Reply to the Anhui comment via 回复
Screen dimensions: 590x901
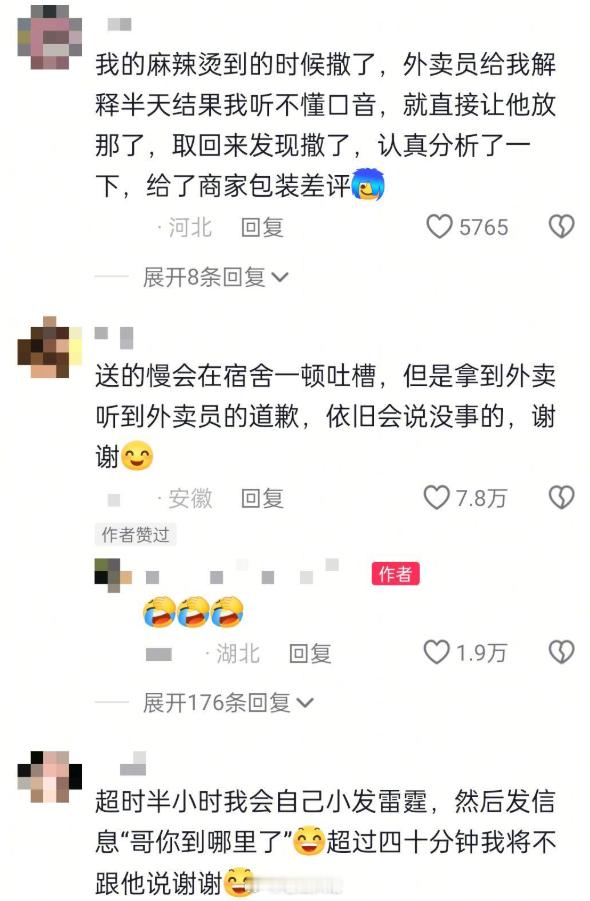[x=263, y=498]
